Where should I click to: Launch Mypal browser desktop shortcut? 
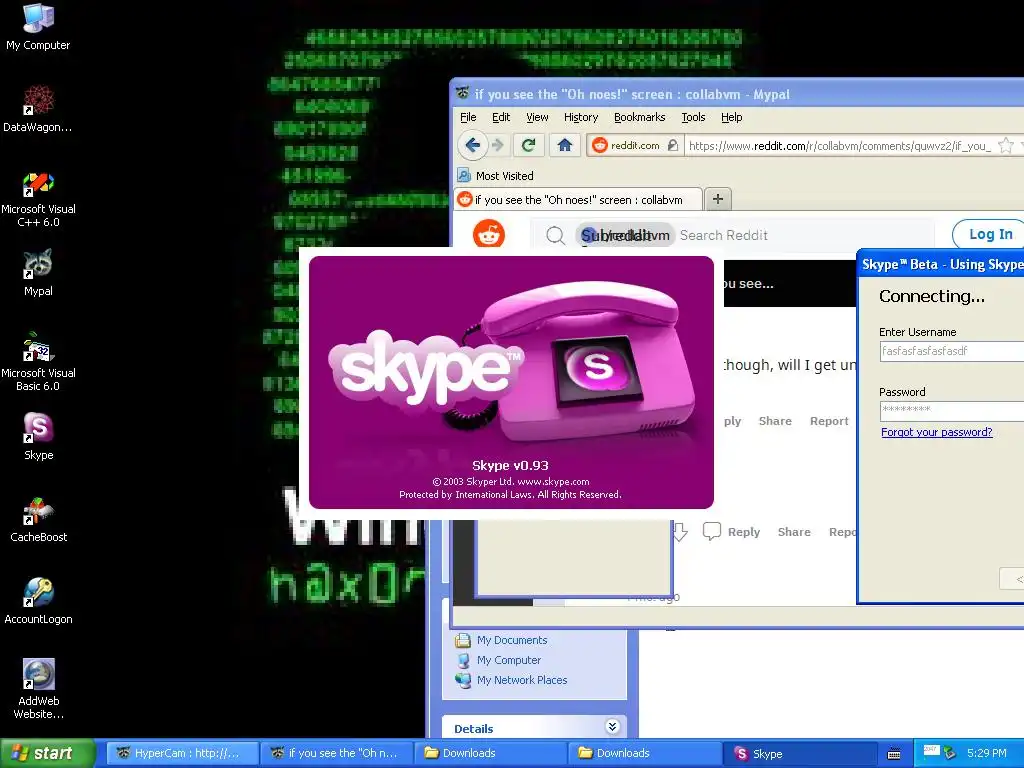pos(38,273)
